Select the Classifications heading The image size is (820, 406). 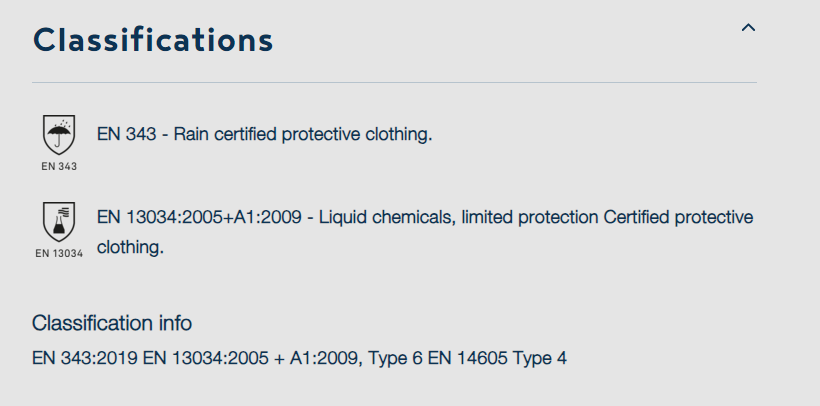[153, 40]
